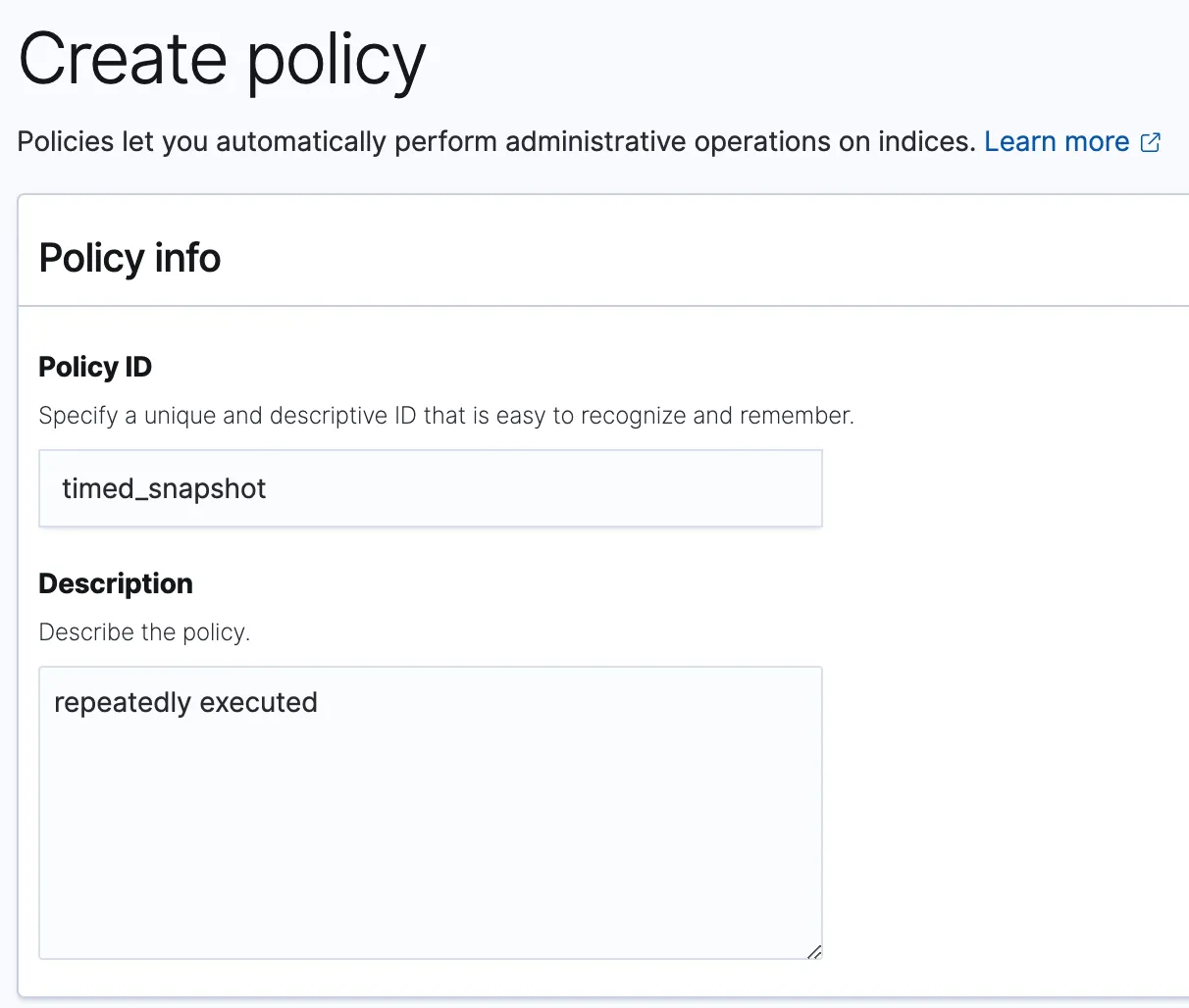Image resolution: width=1189 pixels, height=1008 pixels.
Task: Click the Create policy page heading
Action: tap(222, 61)
